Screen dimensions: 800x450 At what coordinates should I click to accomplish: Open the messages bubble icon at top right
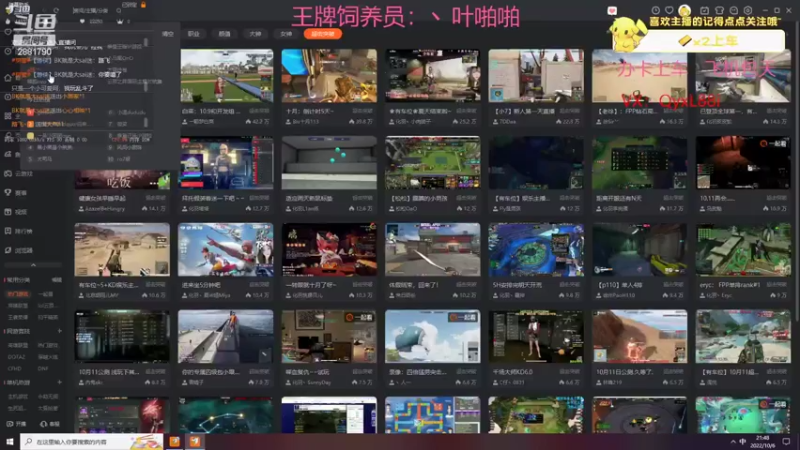click(x=734, y=10)
